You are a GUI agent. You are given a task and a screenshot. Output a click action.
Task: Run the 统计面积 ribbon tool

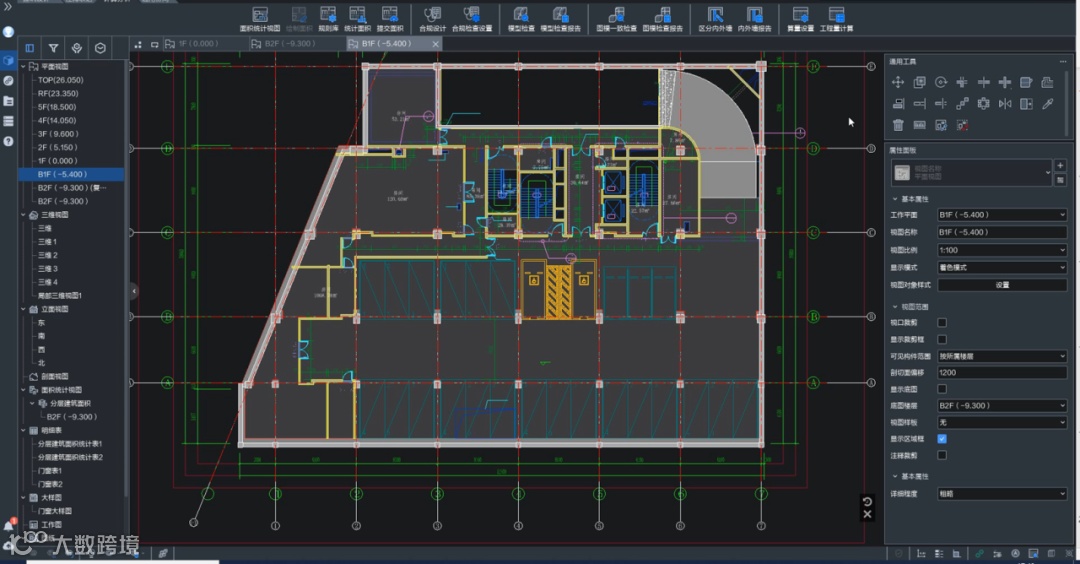pyautogui.click(x=357, y=19)
